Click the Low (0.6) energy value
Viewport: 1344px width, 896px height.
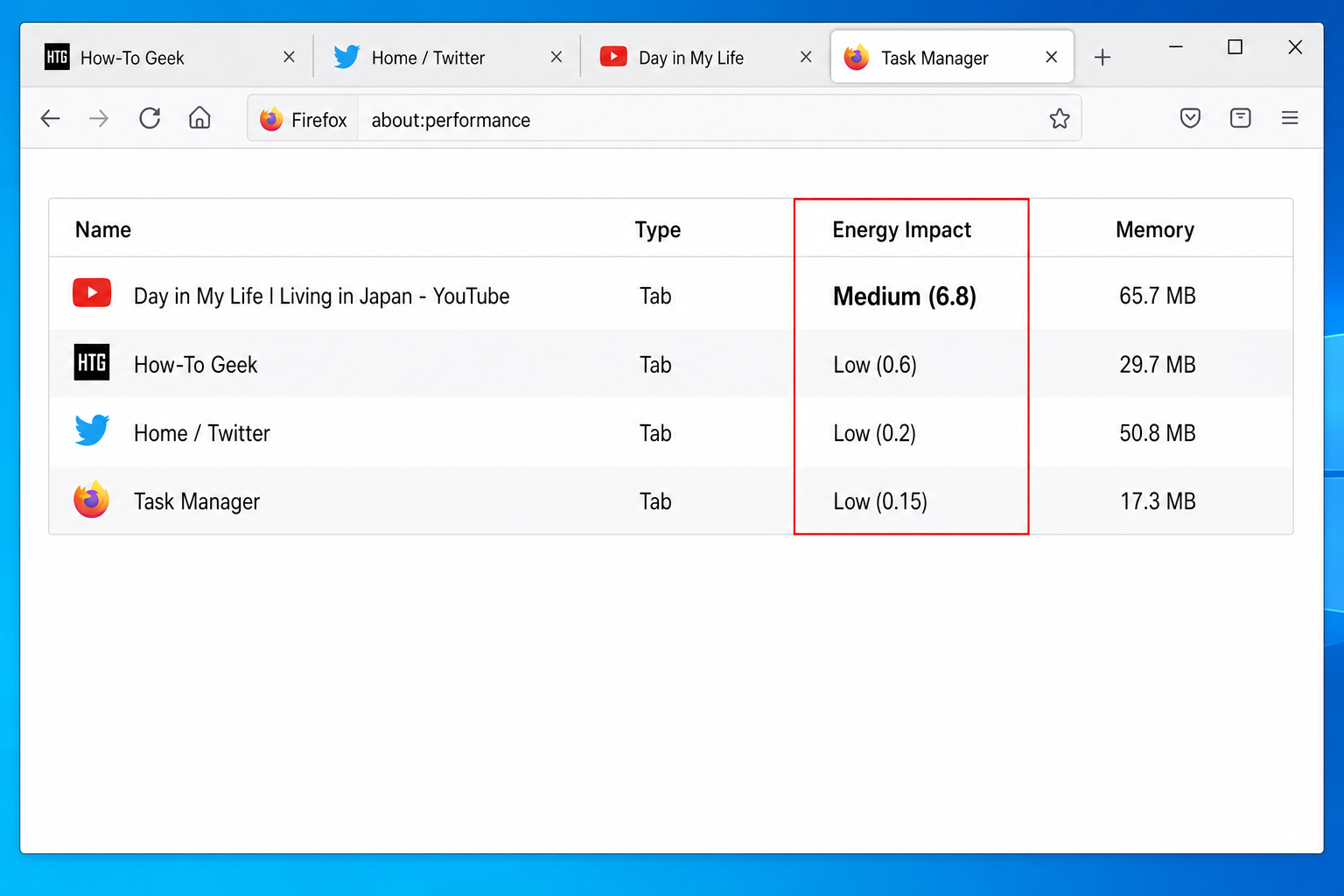pyautogui.click(x=875, y=364)
